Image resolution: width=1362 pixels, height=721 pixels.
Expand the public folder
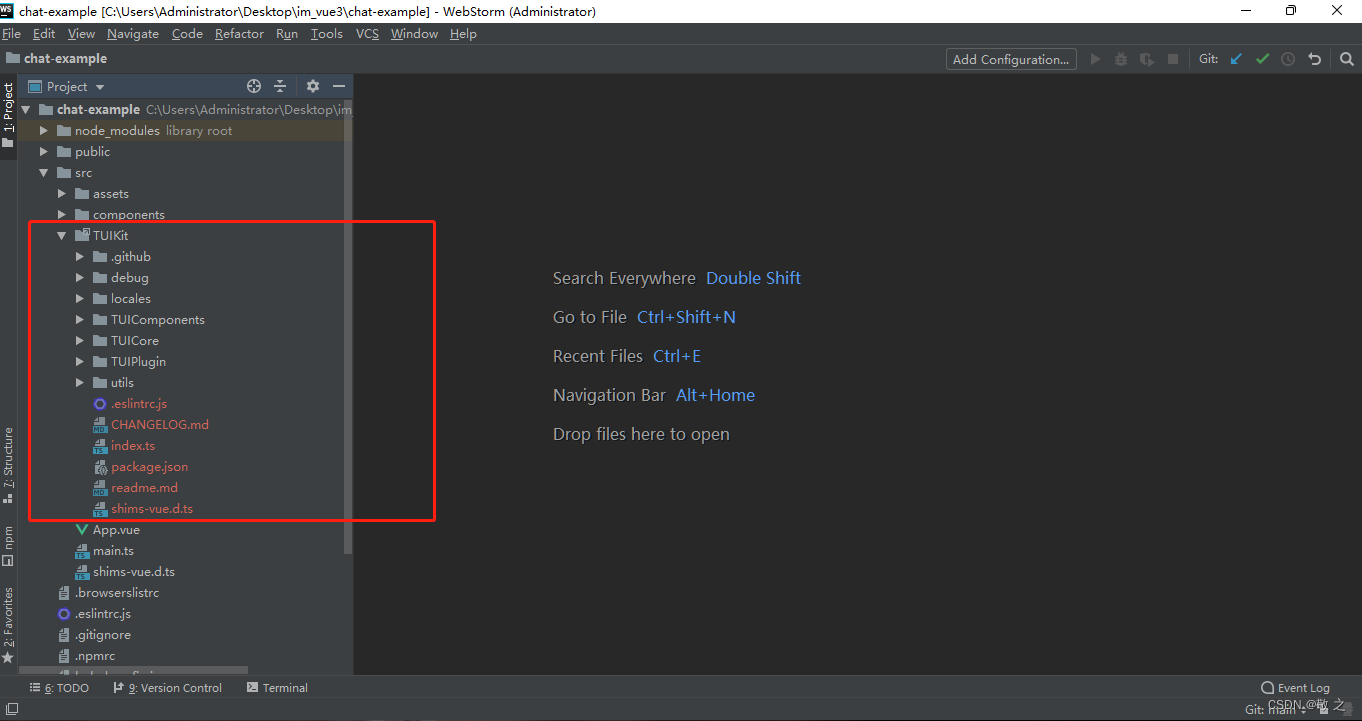[43, 152]
